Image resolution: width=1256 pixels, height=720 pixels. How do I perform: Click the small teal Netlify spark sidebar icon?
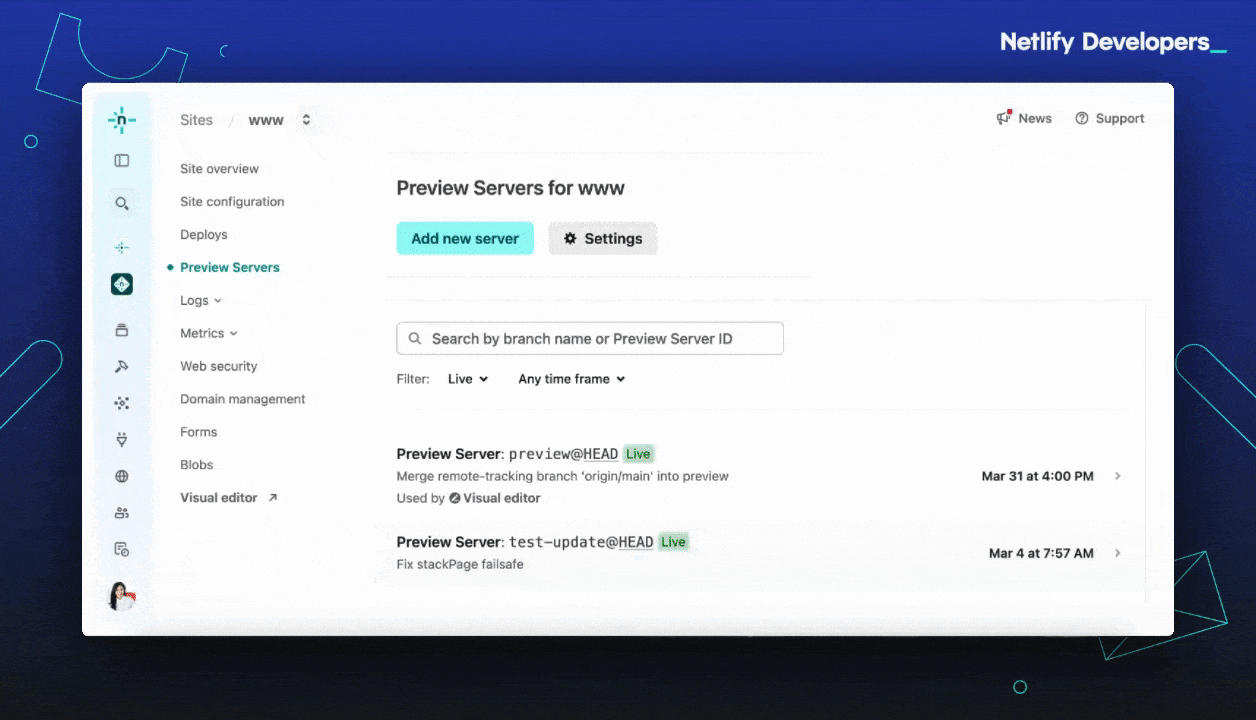[121, 247]
